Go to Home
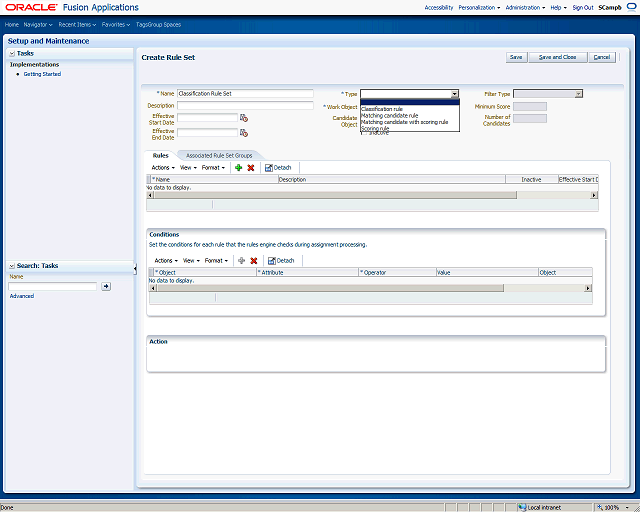 (12, 24)
